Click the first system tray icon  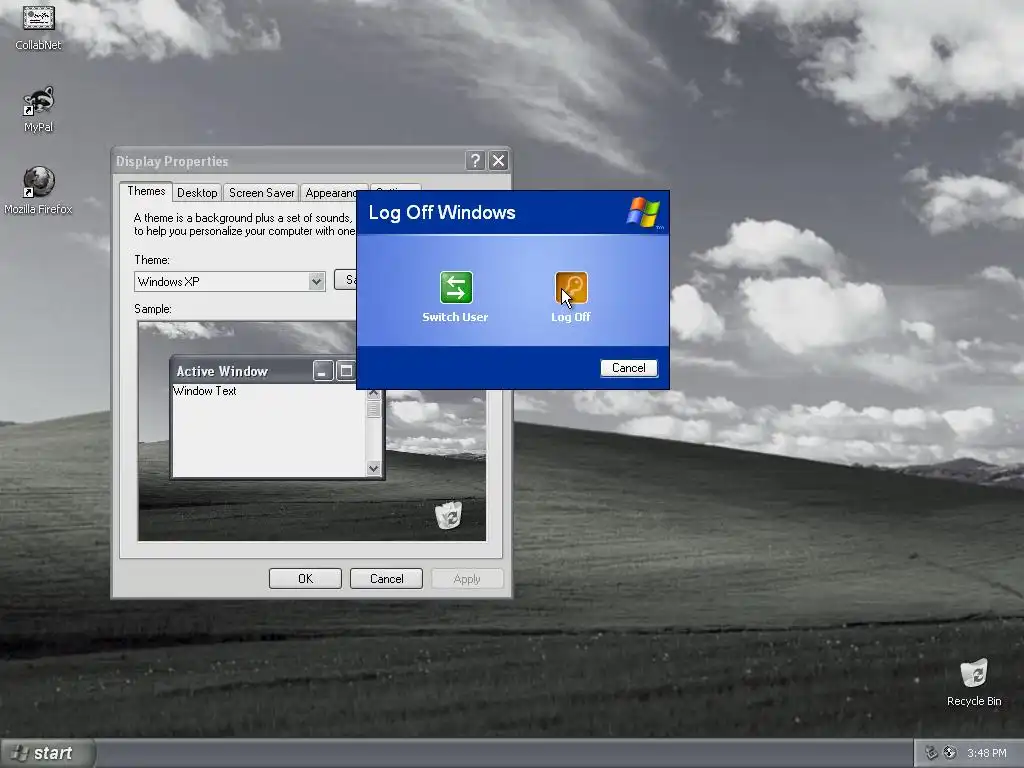point(932,753)
